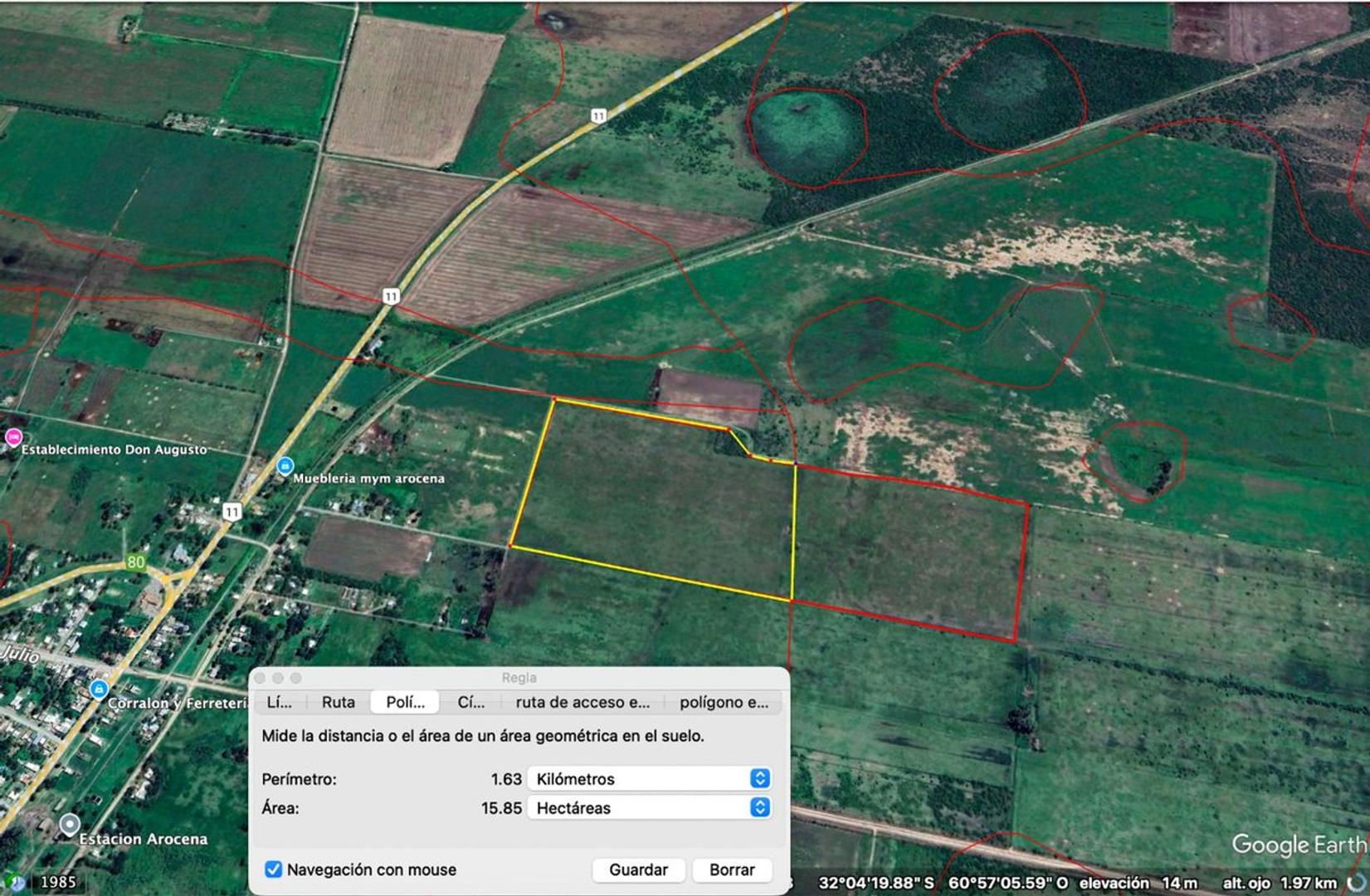Switch to the Lí... (Línea) tab

click(x=279, y=702)
